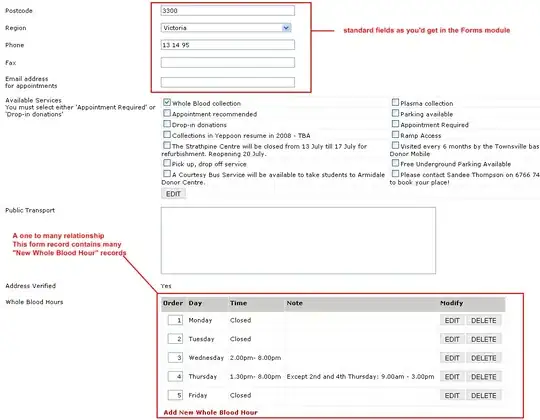Click the Thursday time 1.30pm- 8.00pm
Viewport: 540px width, 420px height.
[256, 376]
